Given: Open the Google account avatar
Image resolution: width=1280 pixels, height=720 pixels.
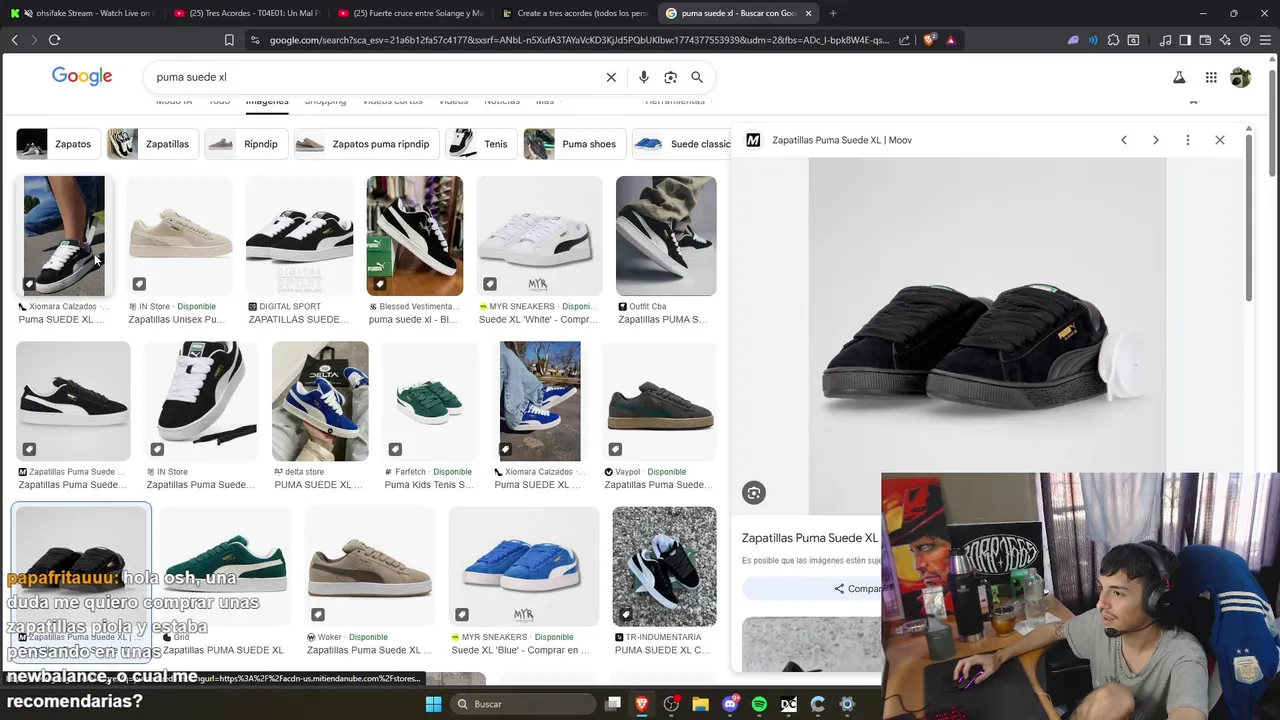Looking at the screenshot, I should point(1240,77).
